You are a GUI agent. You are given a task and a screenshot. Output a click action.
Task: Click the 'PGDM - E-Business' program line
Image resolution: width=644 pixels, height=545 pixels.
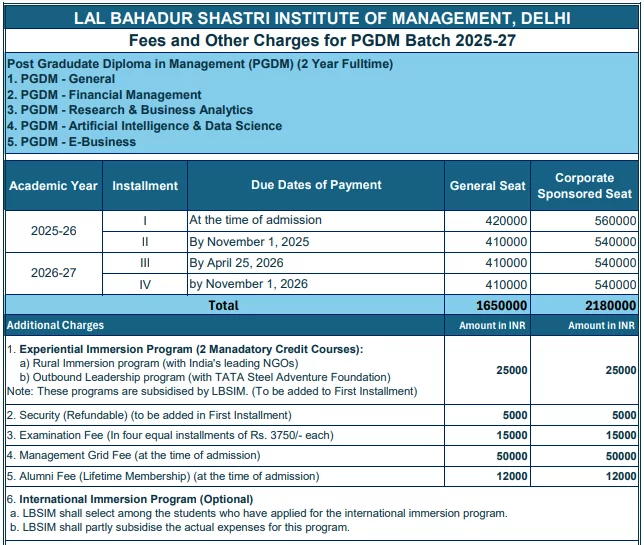click(71, 142)
